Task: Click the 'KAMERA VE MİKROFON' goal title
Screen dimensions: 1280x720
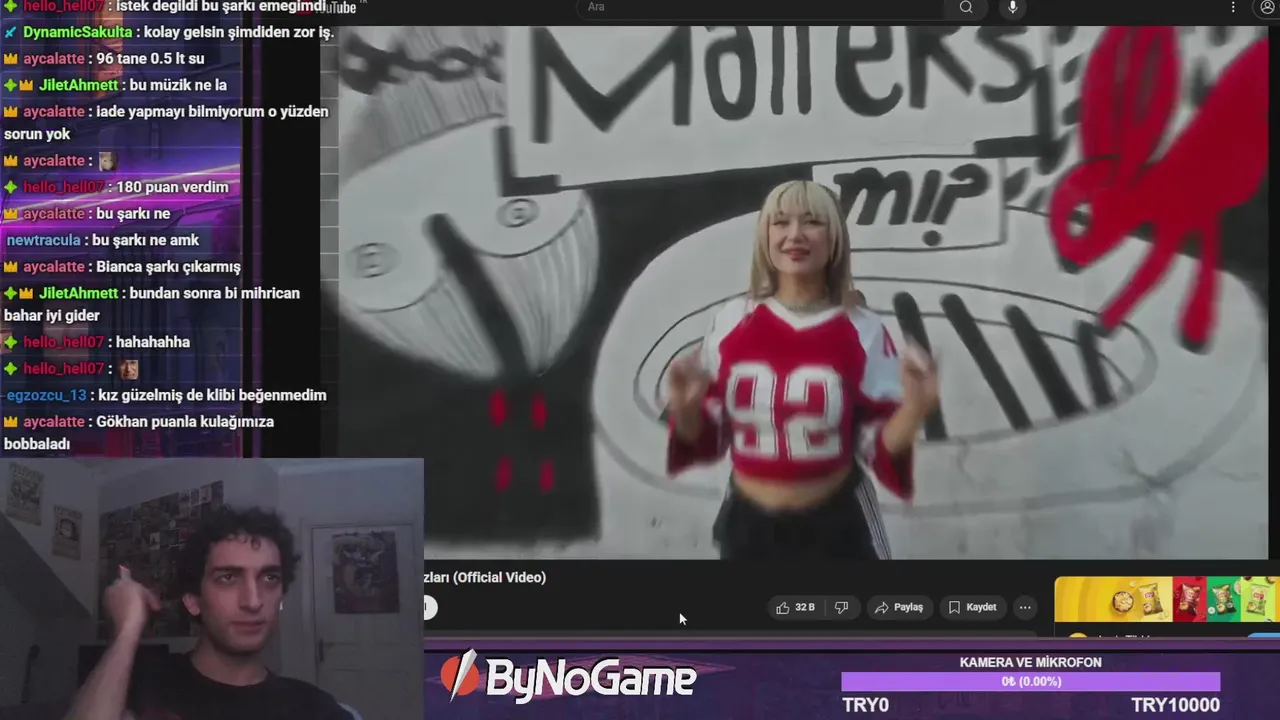Action: click(x=1030, y=662)
